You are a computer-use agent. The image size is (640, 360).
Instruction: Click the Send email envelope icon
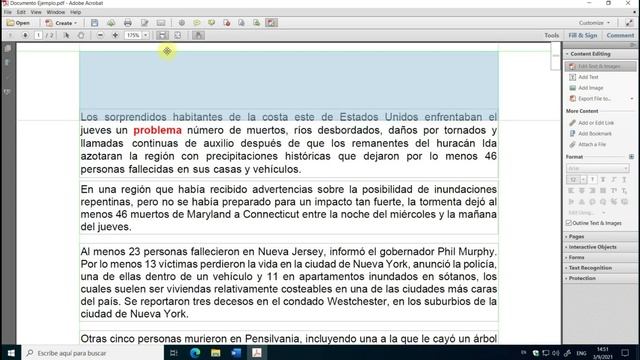coord(161,23)
